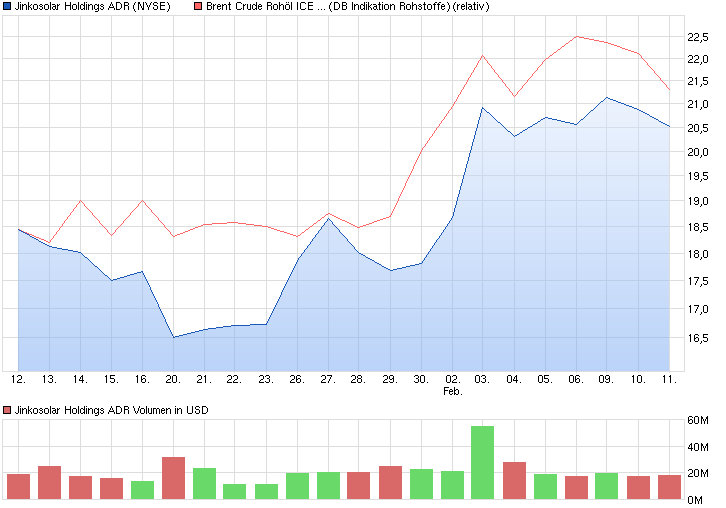Click the 09. date axis label

click(606, 379)
